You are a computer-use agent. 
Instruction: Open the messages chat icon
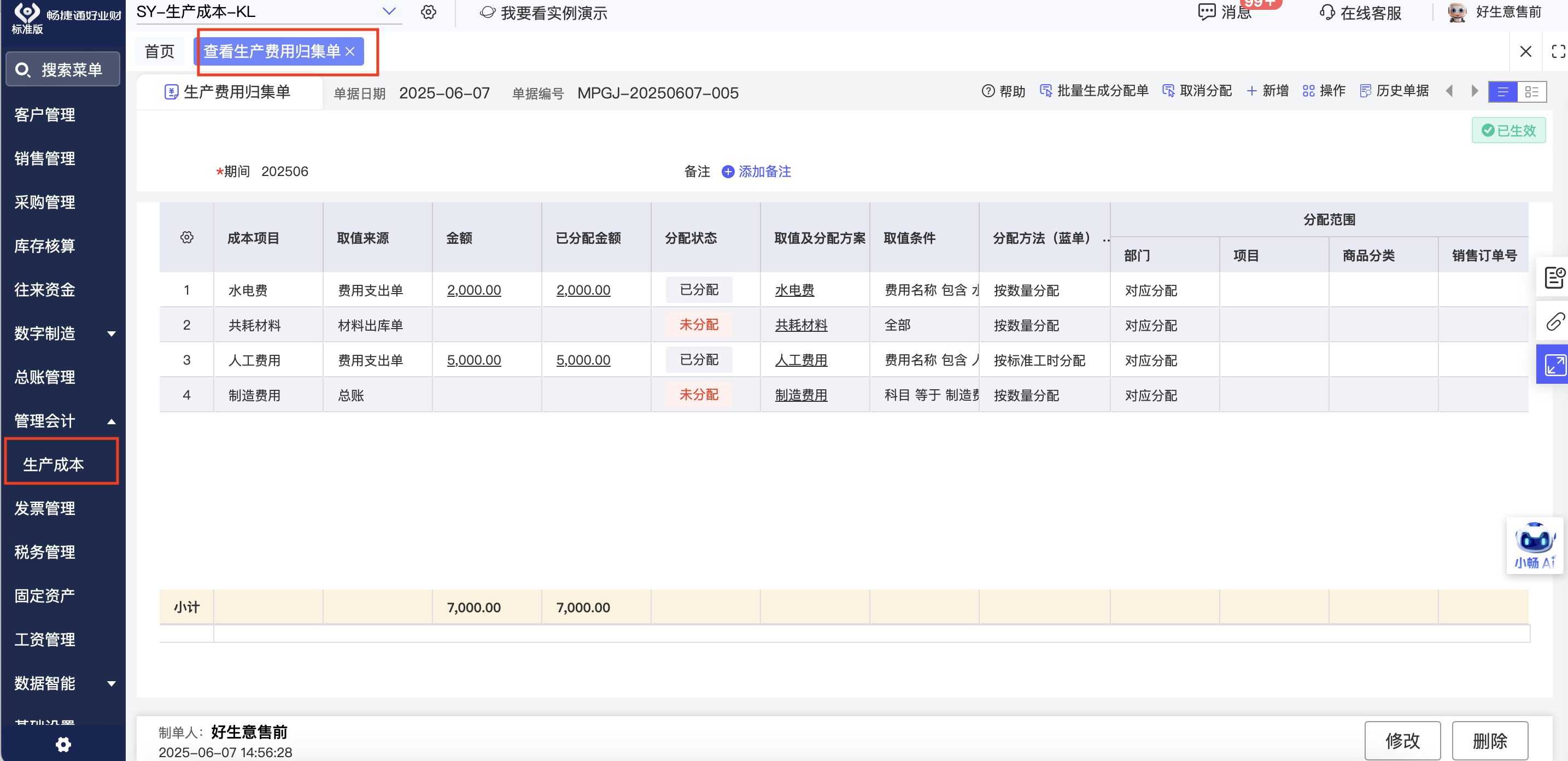[1206, 12]
